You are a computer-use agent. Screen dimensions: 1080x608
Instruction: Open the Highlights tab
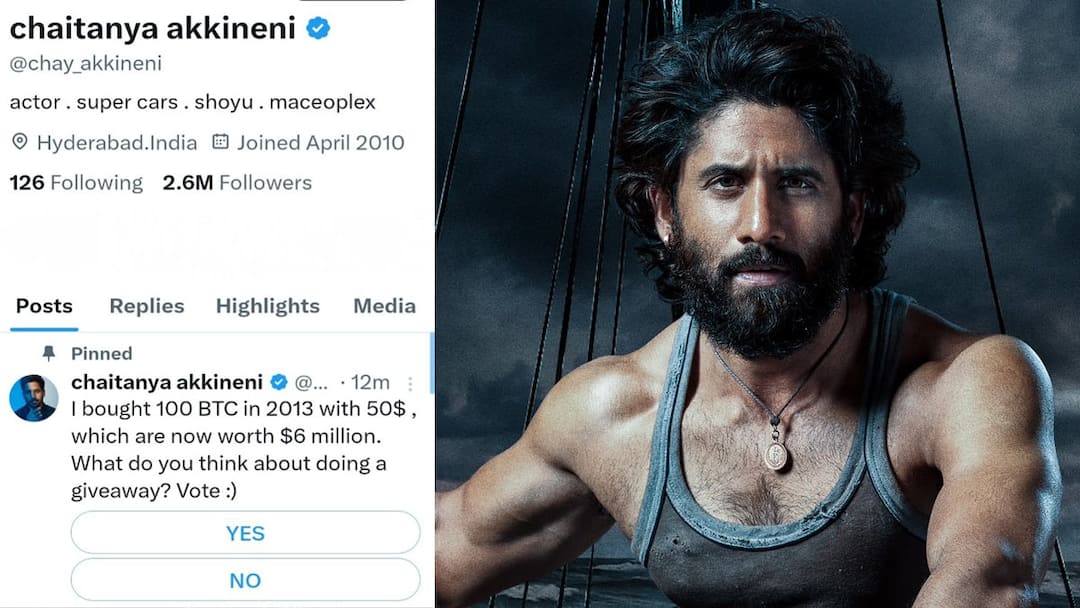pyautogui.click(x=267, y=306)
